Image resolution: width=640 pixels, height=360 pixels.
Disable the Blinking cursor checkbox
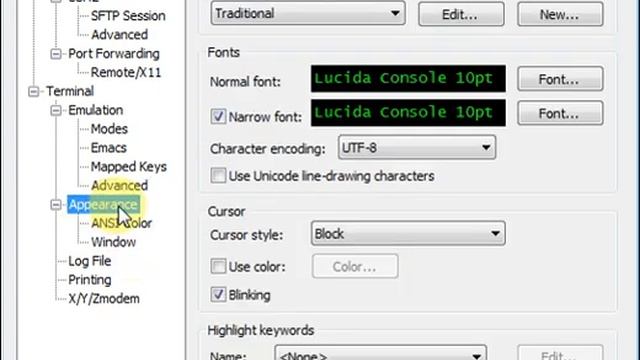tap(218, 295)
